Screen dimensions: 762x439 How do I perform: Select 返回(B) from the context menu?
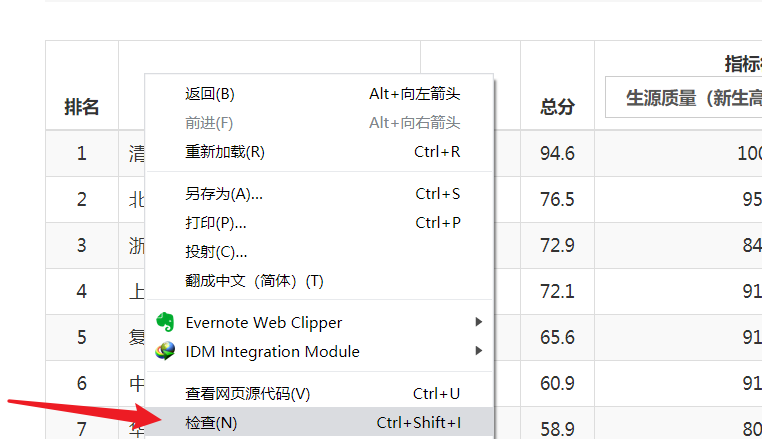(319, 94)
